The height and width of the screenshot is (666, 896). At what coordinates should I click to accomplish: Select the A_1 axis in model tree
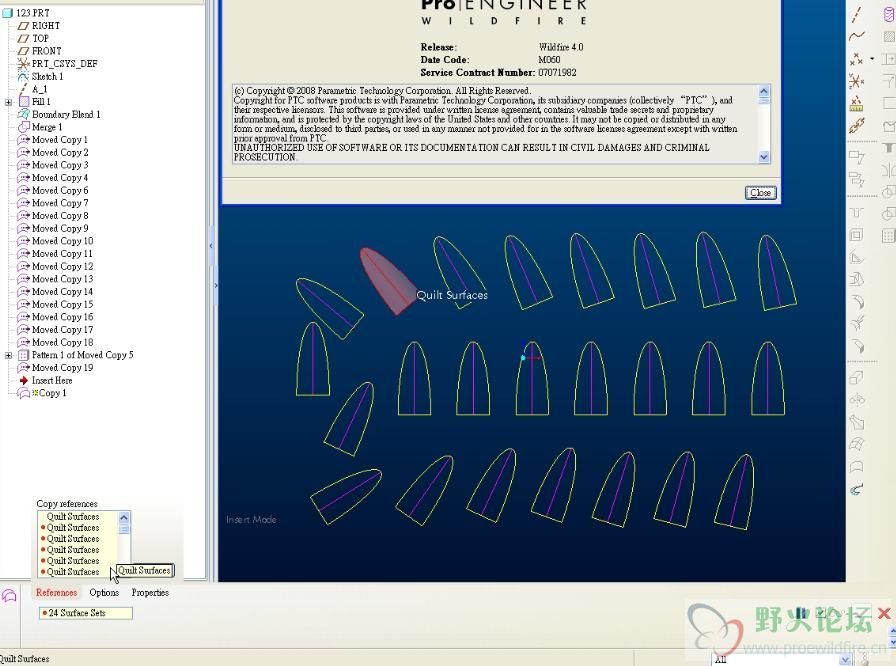pyautogui.click(x=39, y=89)
